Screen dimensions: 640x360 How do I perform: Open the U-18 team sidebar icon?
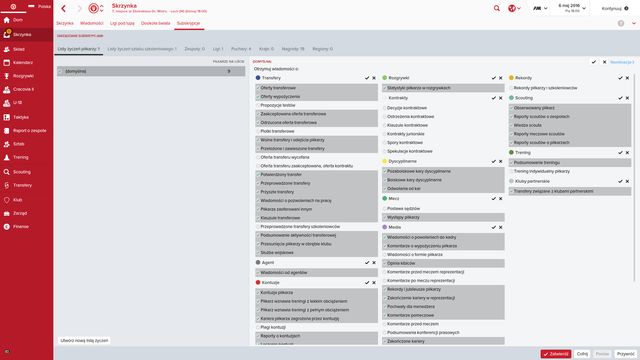click(x=7, y=103)
